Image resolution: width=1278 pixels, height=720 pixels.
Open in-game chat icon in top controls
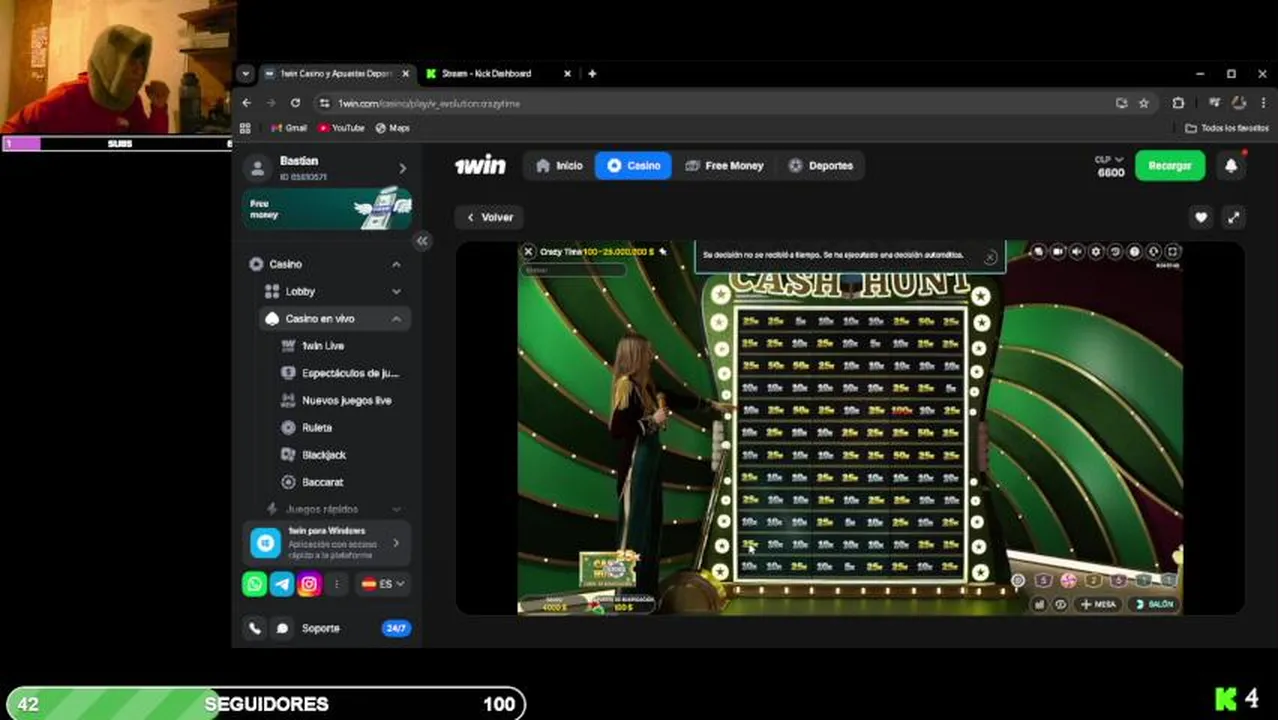(1039, 252)
